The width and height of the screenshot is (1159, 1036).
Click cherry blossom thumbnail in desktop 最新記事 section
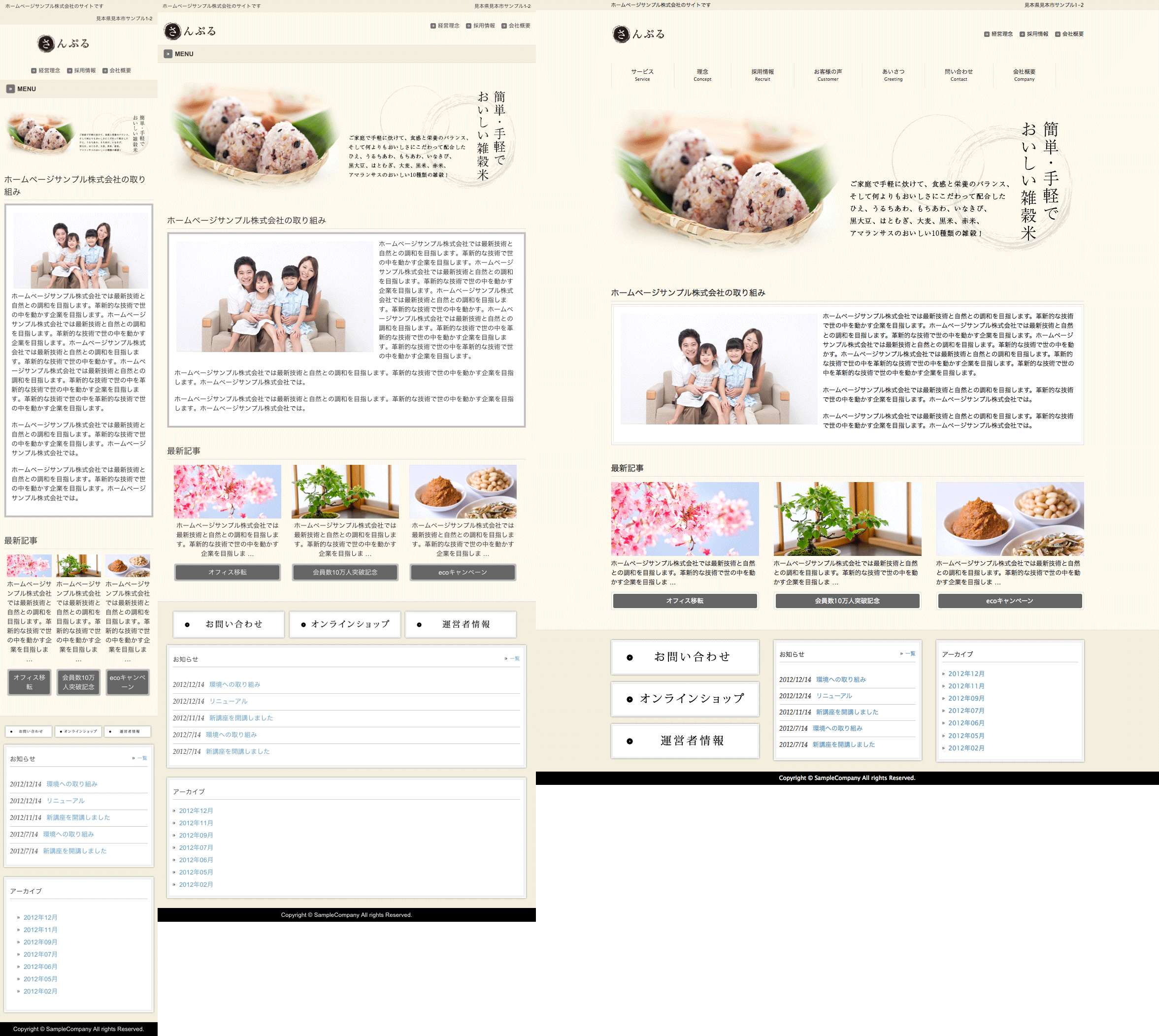click(685, 518)
